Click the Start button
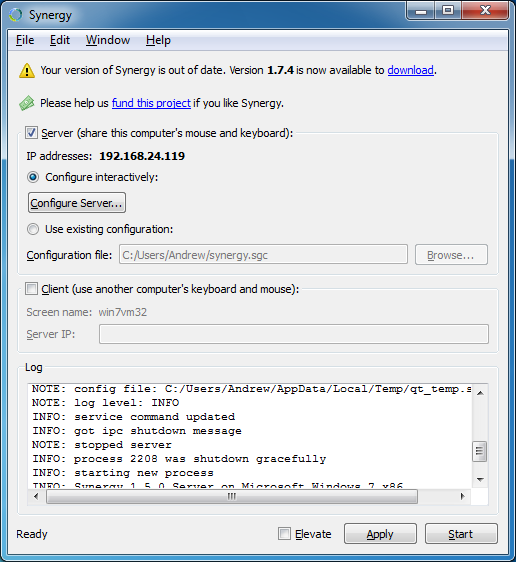The width and height of the screenshot is (516, 562). [461, 534]
